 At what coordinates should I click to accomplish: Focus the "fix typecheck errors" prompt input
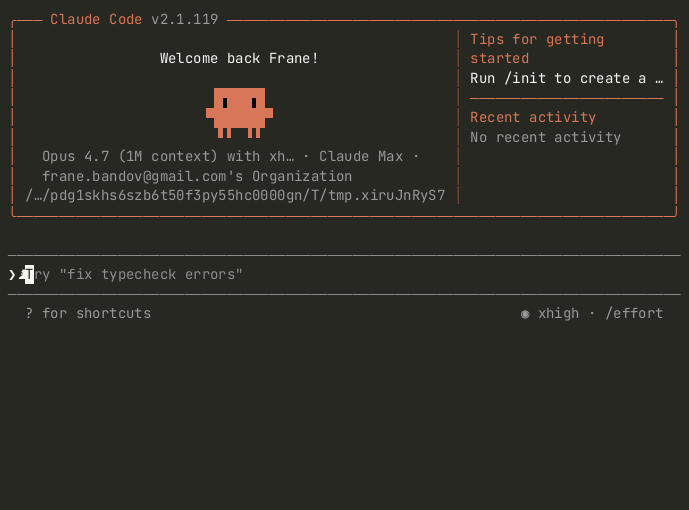pos(344,275)
